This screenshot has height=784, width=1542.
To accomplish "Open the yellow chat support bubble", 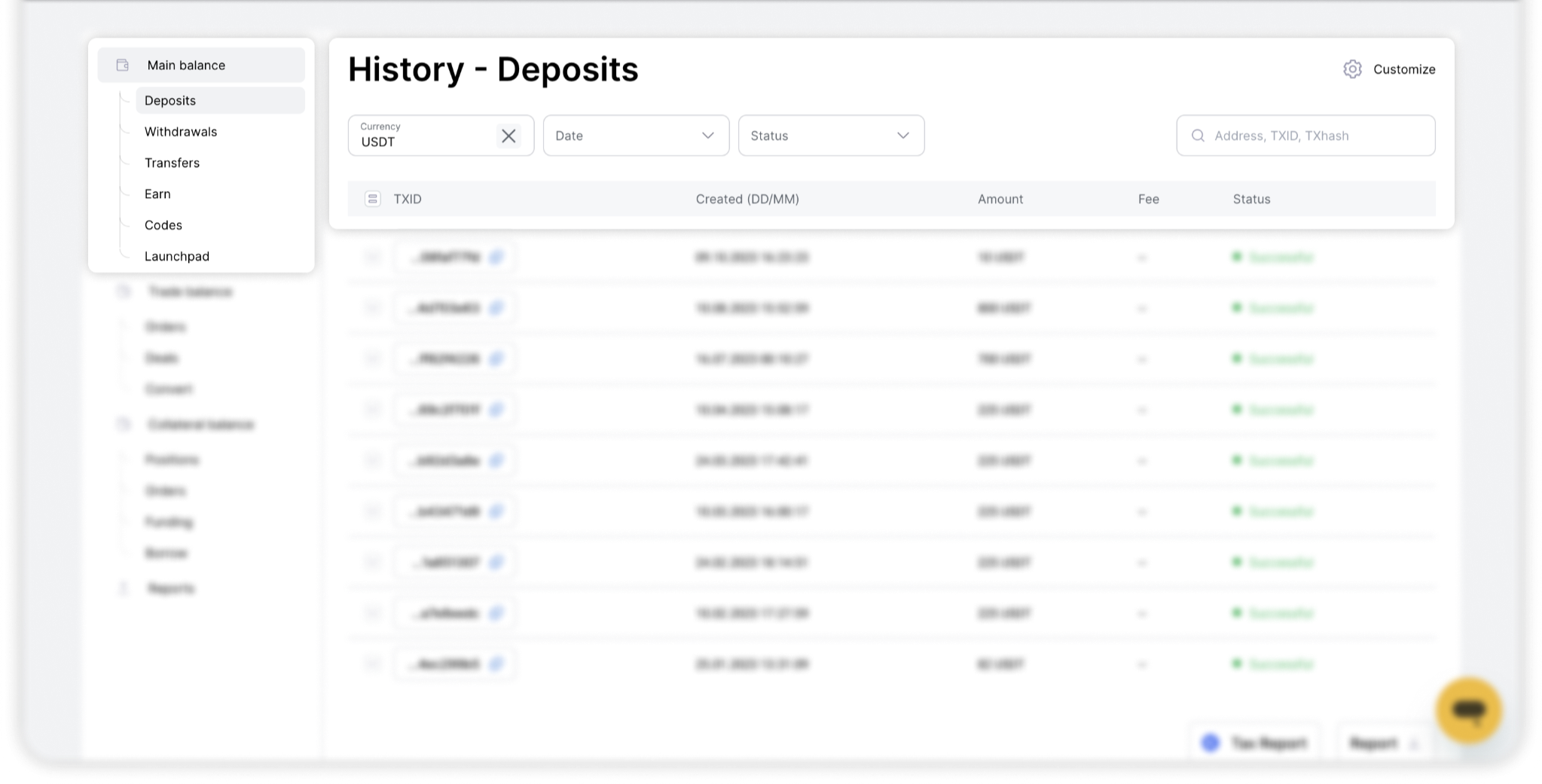I will pyautogui.click(x=1469, y=710).
